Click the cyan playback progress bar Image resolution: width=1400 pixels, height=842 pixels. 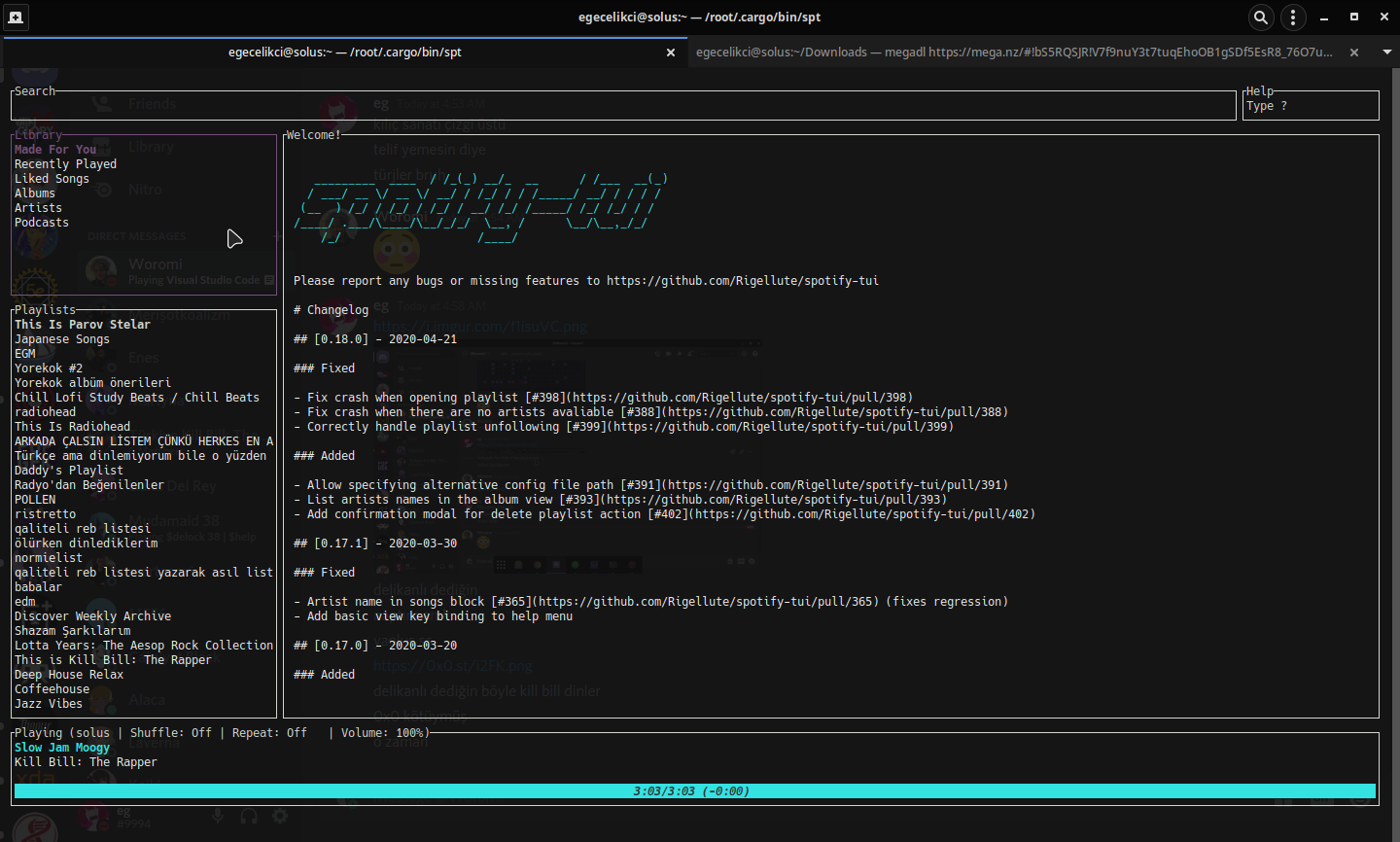(x=695, y=791)
